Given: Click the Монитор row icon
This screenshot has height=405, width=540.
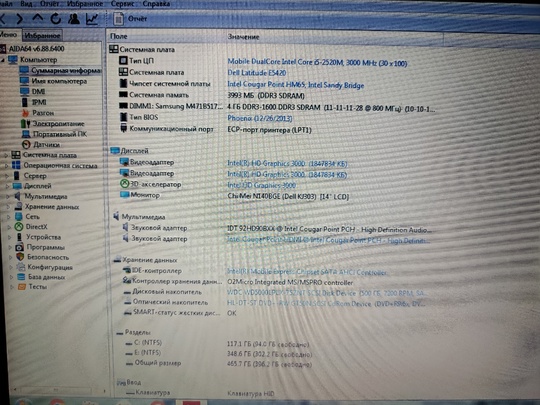Looking at the screenshot, I should tap(124, 195).
